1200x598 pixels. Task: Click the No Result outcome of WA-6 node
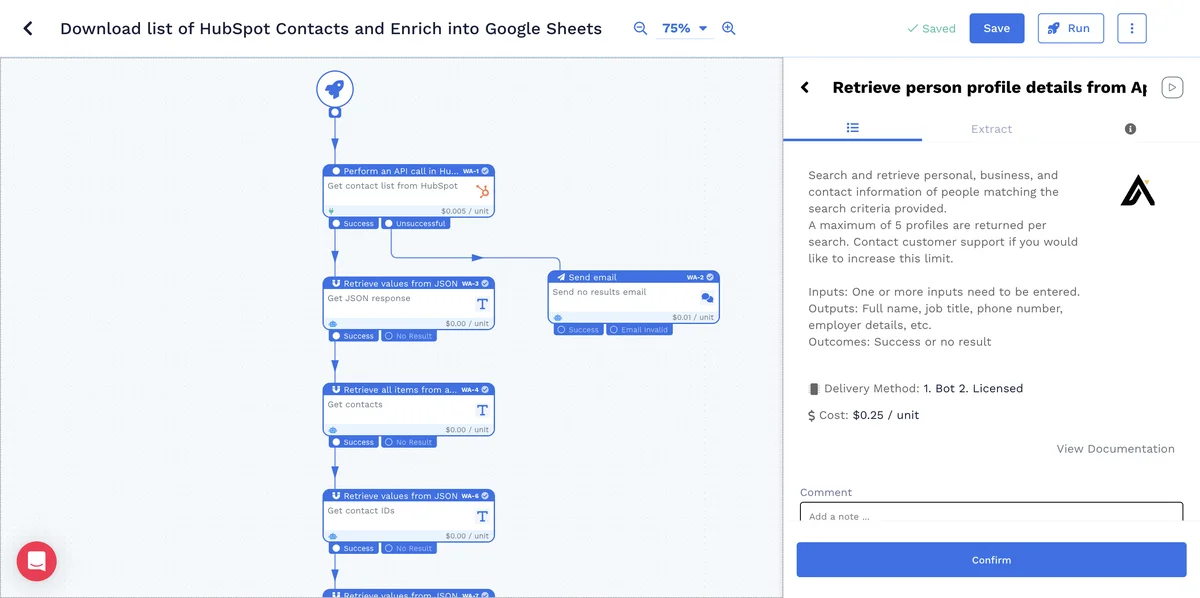[x=408, y=548]
